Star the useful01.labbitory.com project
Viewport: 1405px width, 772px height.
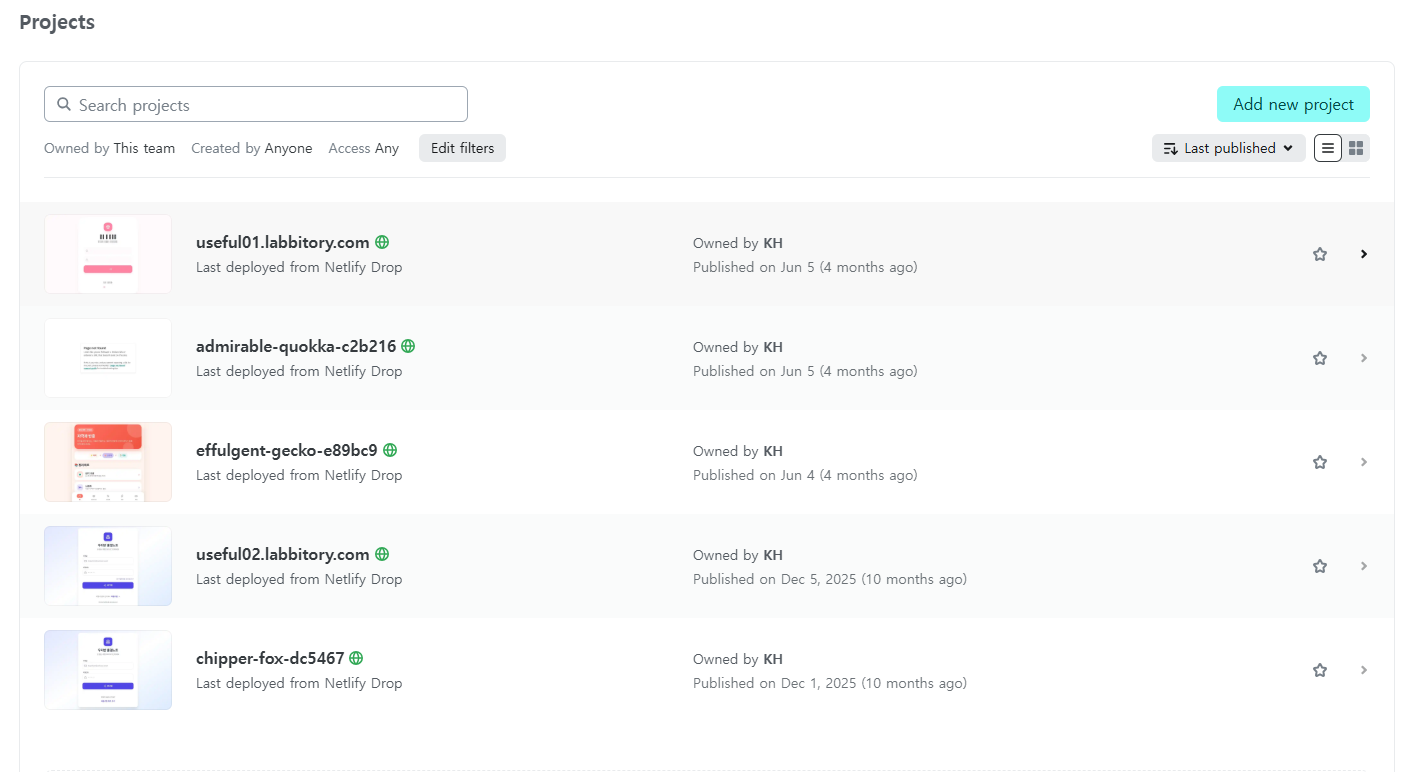click(x=1319, y=254)
